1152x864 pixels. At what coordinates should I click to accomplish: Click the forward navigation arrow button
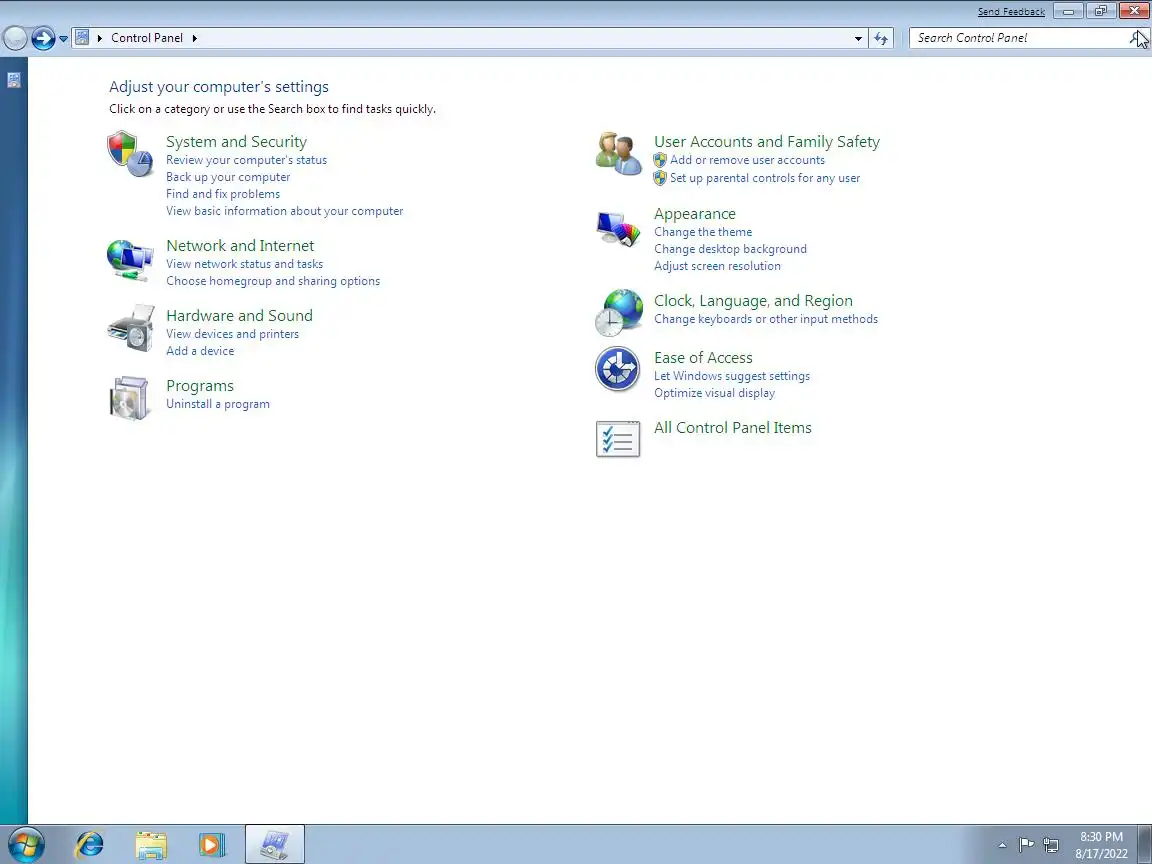click(43, 37)
